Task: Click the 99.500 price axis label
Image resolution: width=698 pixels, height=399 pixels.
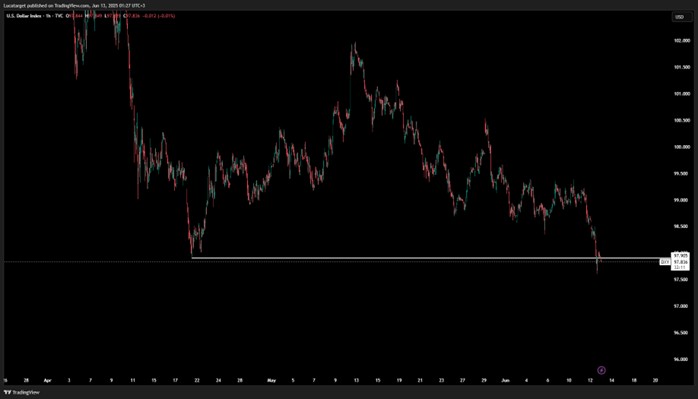Action: [x=680, y=173]
